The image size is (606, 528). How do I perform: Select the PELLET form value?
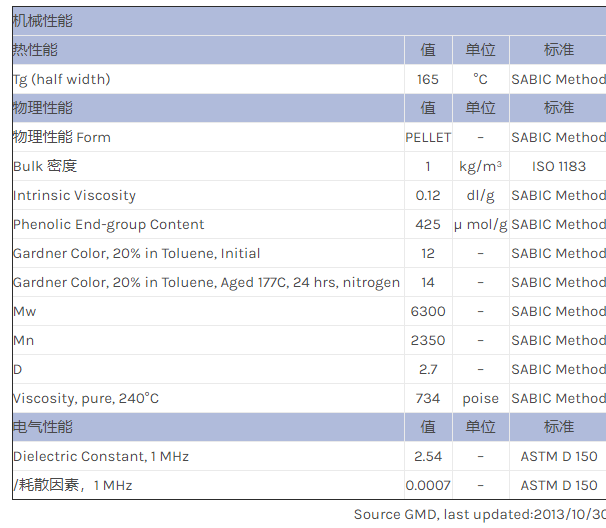click(428, 137)
